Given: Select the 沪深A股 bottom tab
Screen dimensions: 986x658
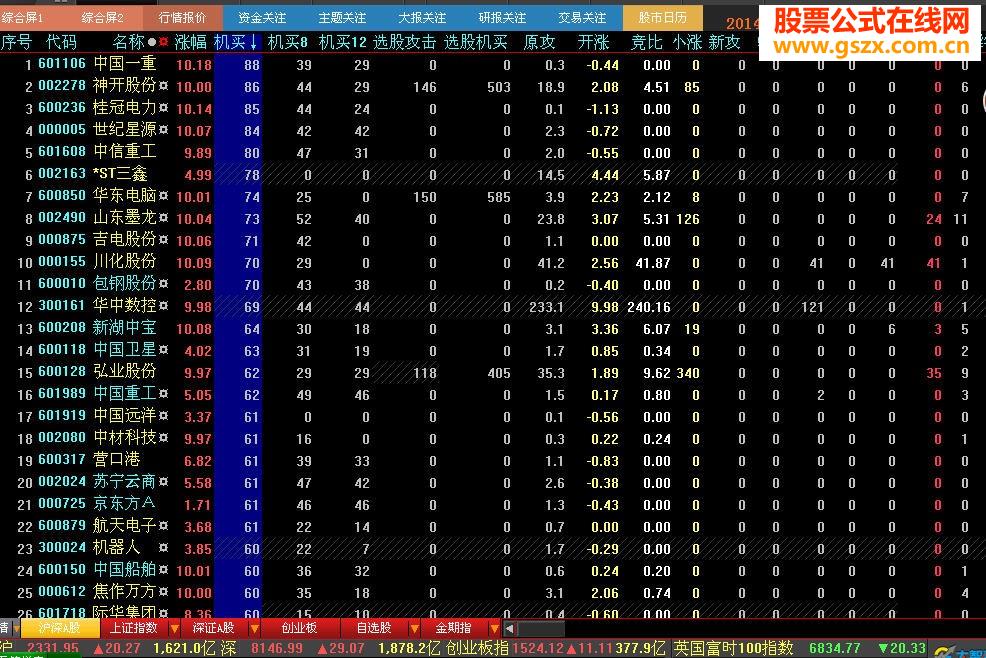Looking at the screenshot, I should tap(59, 628).
